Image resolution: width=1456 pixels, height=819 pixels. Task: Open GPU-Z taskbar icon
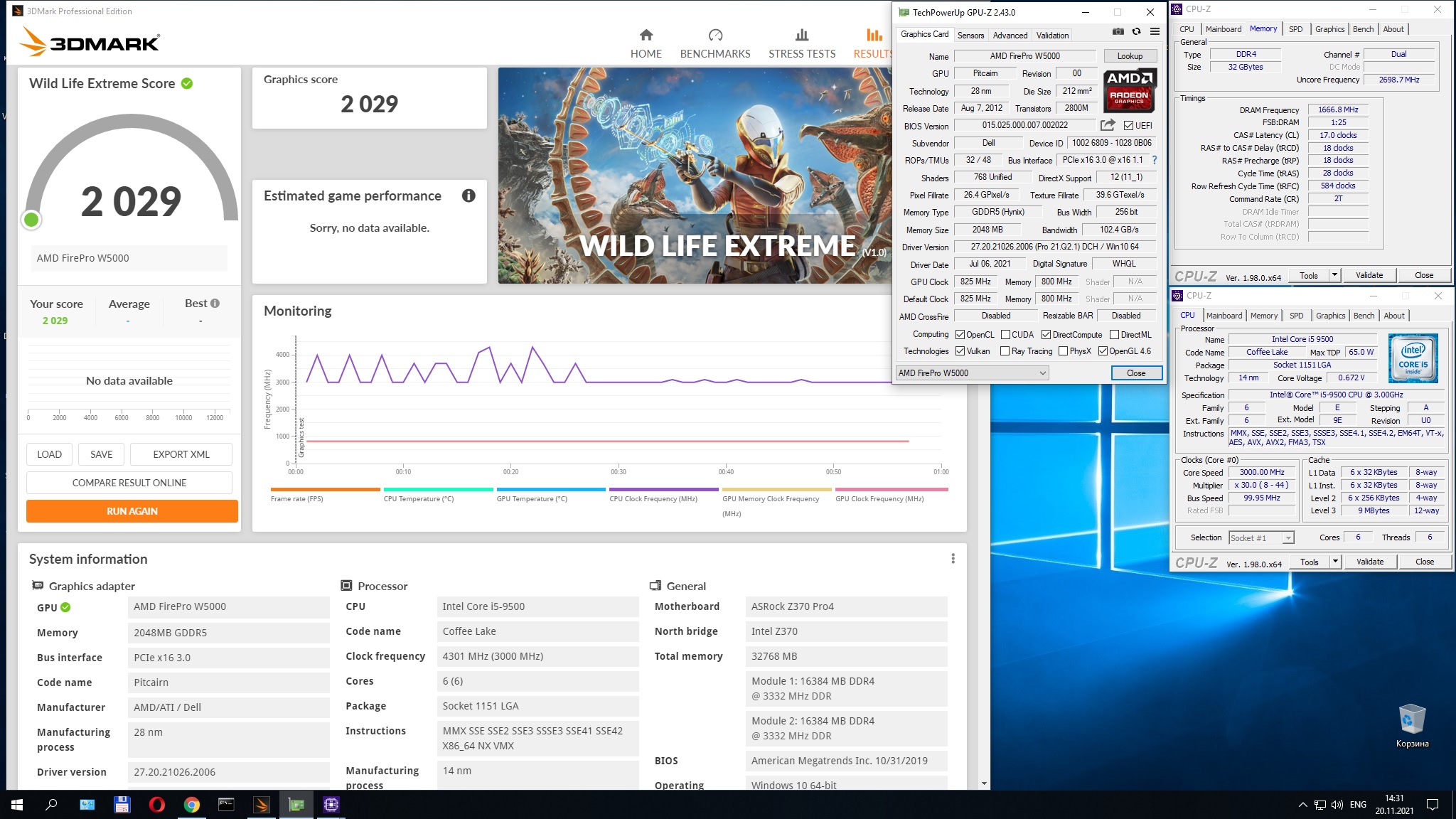pos(296,805)
